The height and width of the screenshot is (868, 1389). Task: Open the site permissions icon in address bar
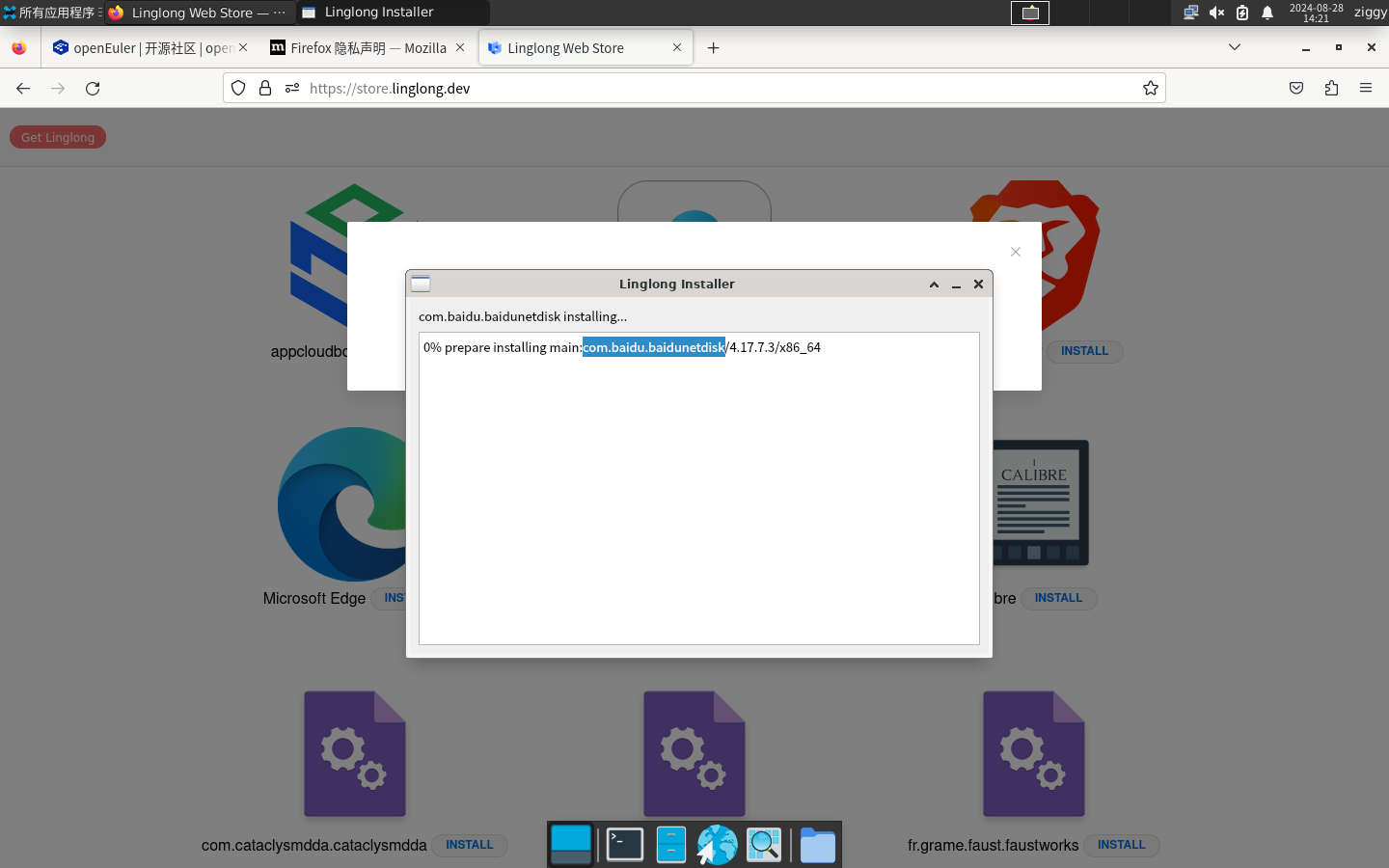tap(292, 88)
